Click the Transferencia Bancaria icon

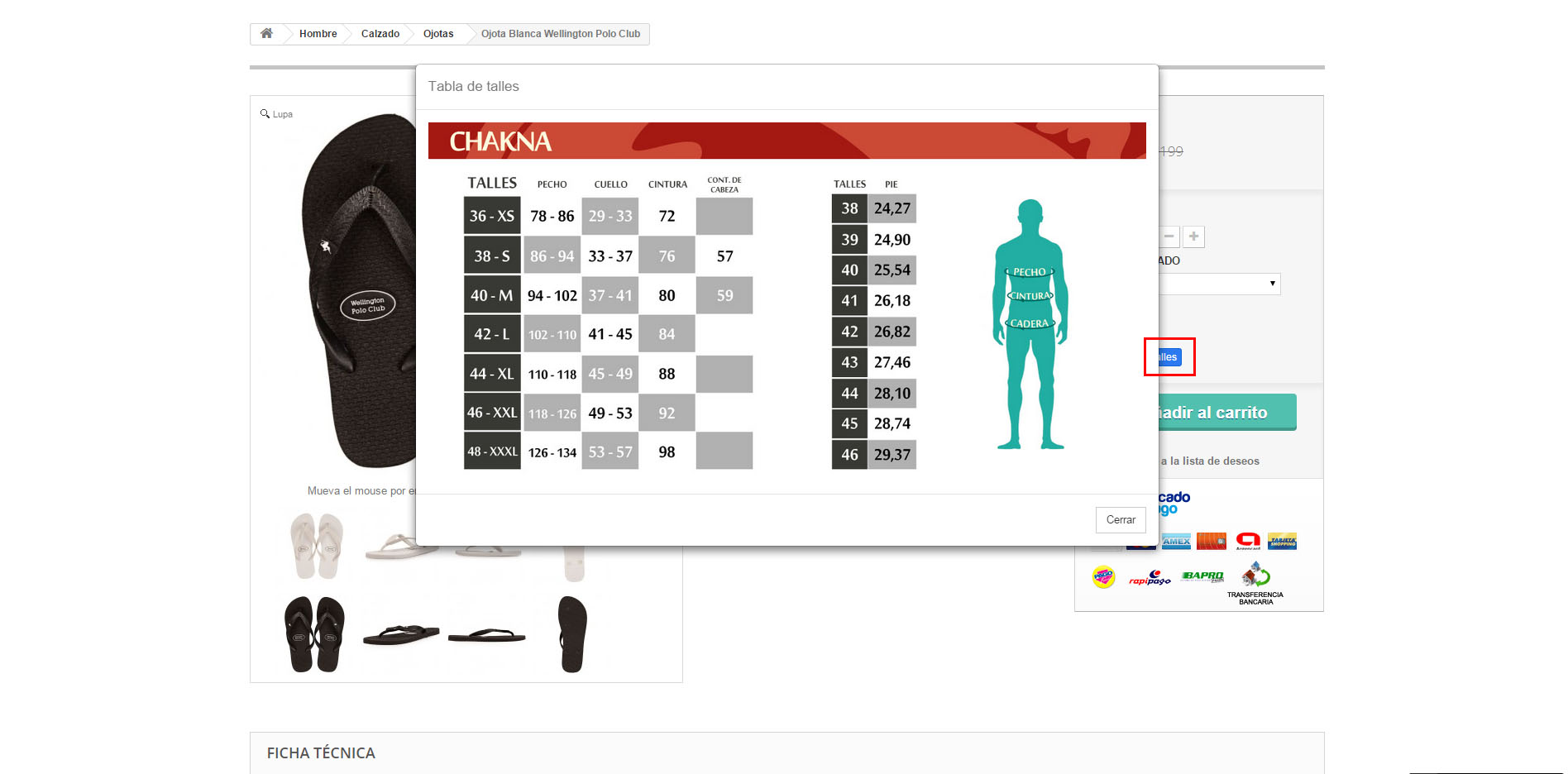coord(1255,584)
